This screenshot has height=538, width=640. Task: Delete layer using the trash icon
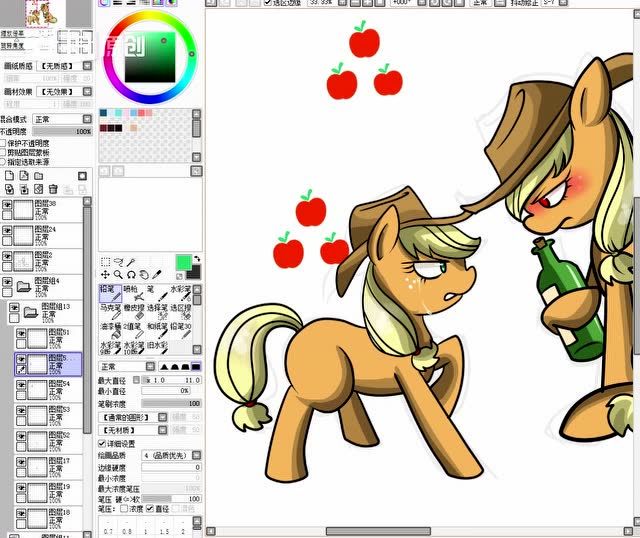[52, 188]
